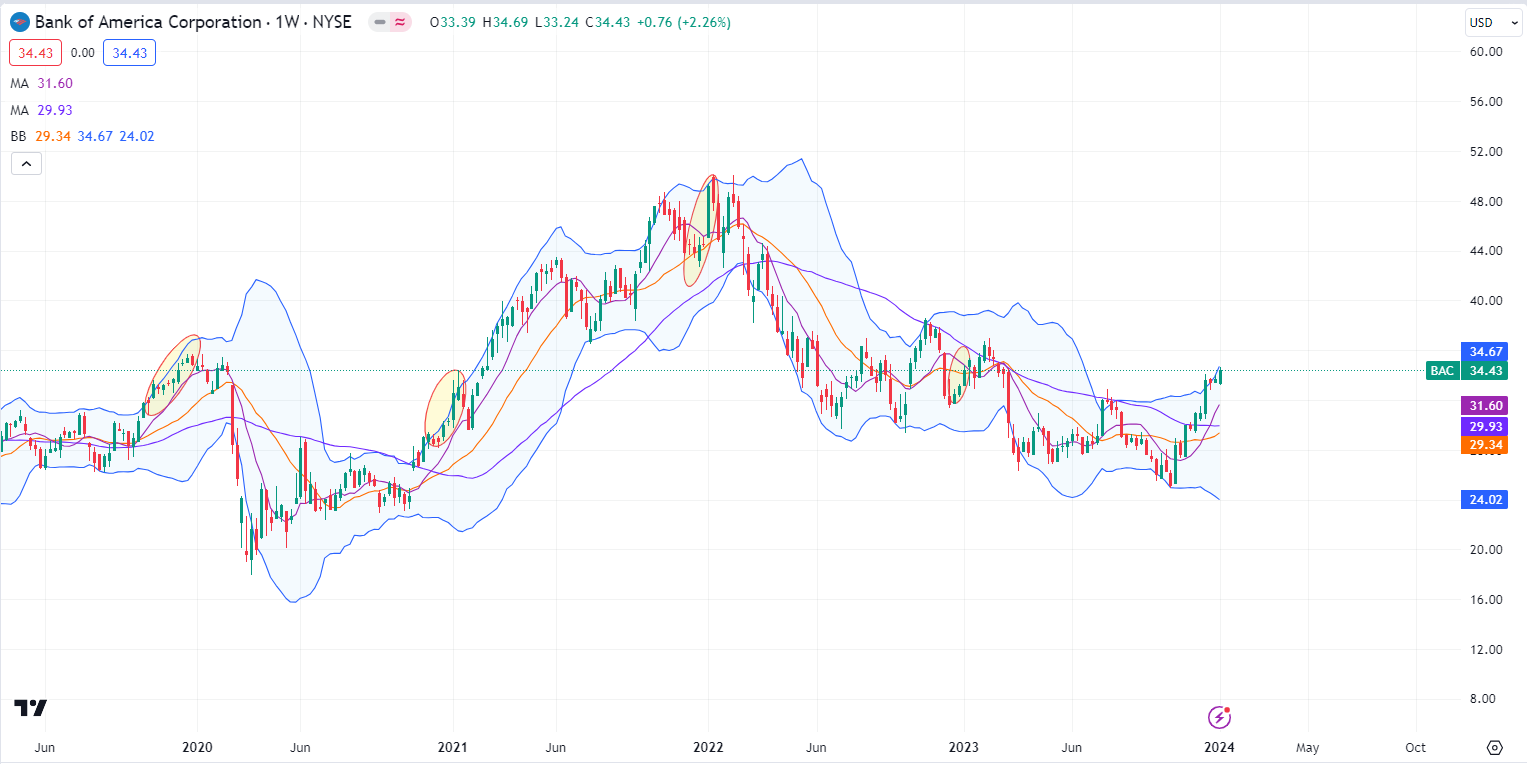Click the close value C34.43
The image size is (1527, 764).
pos(607,22)
